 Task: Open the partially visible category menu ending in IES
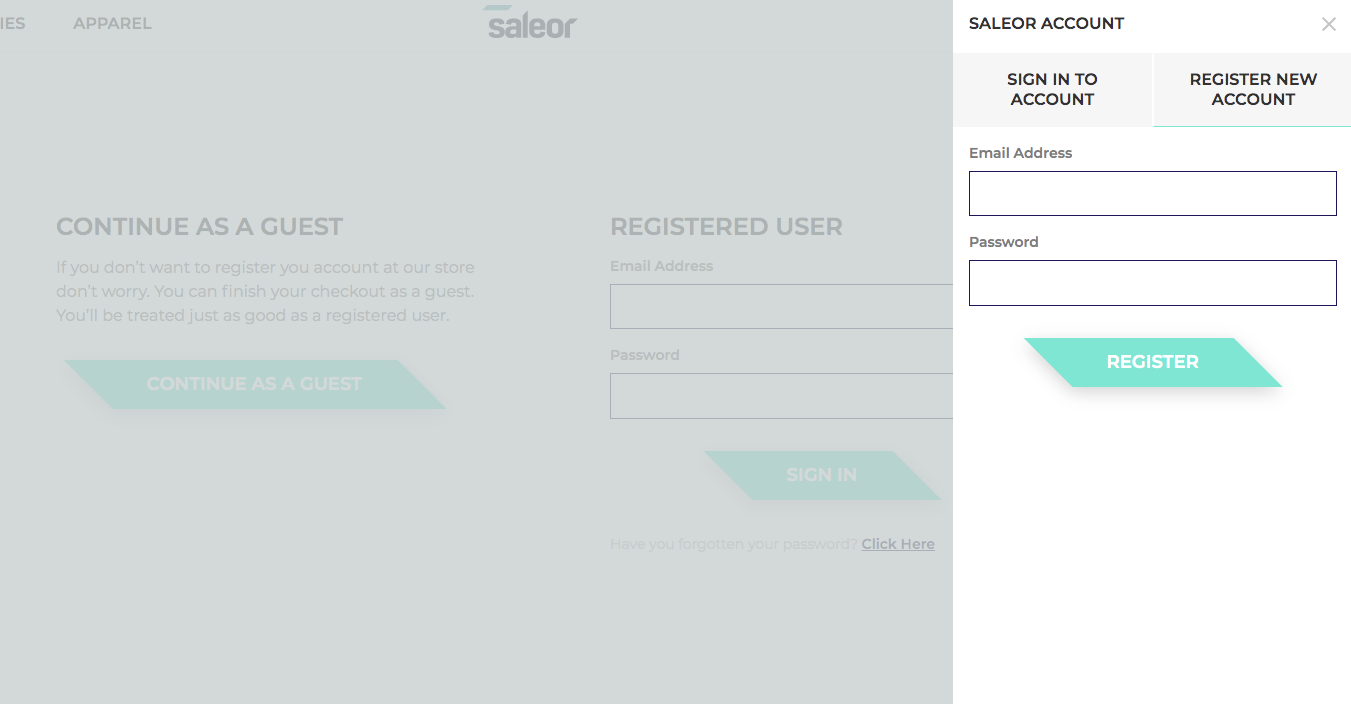[x=13, y=23]
